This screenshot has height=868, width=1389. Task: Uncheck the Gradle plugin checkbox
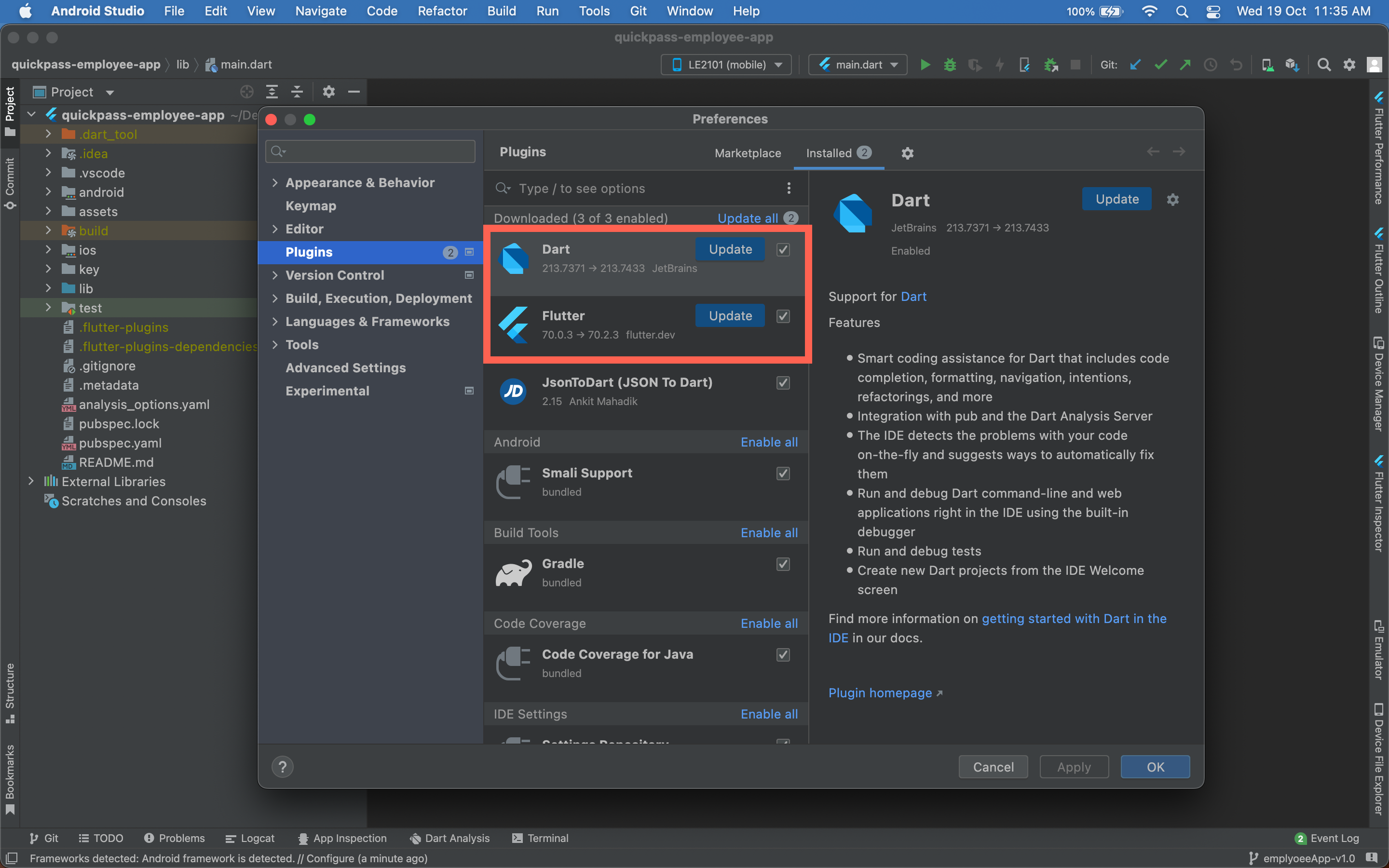[x=783, y=564]
